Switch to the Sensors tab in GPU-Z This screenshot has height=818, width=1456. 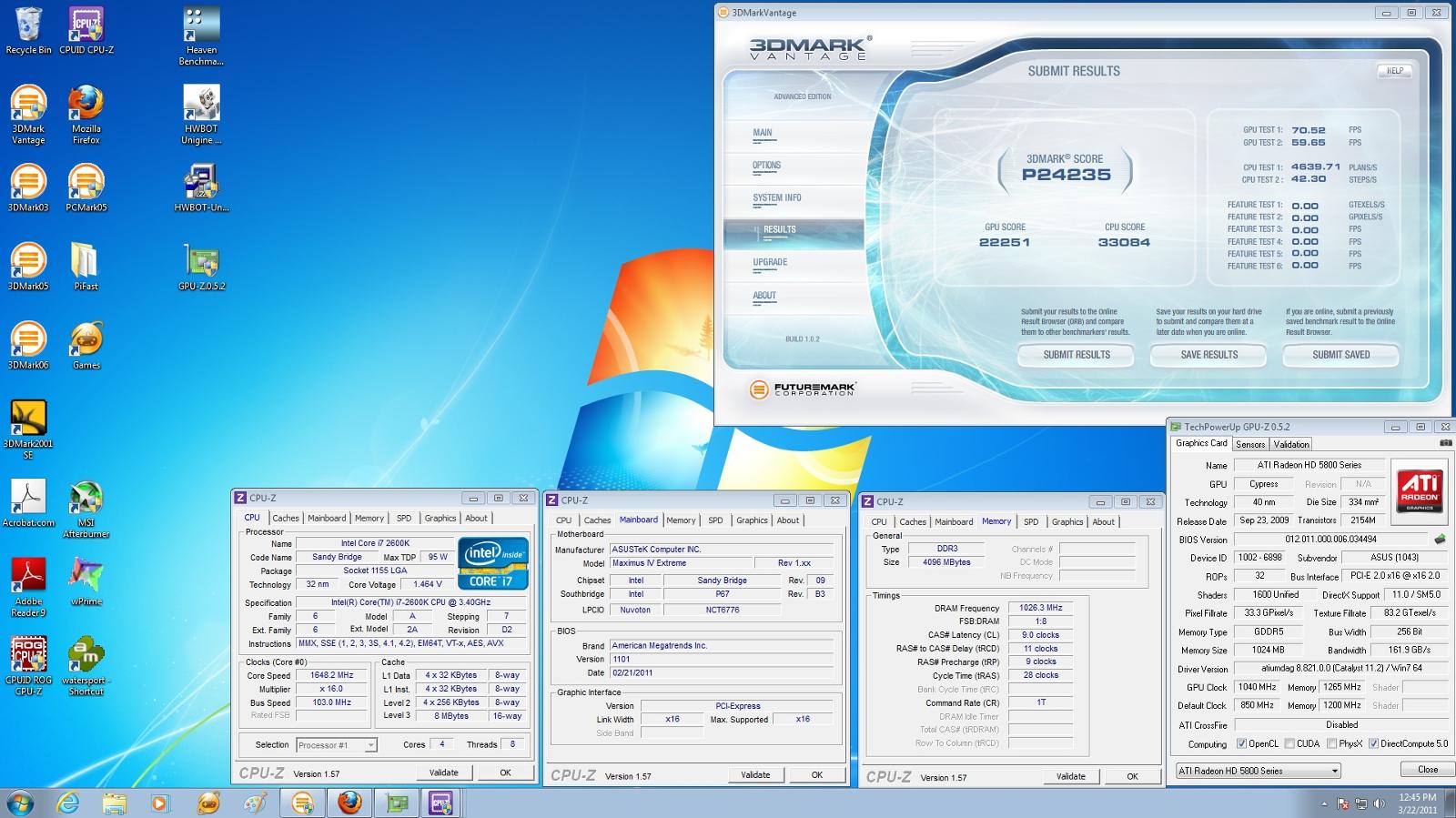click(1250, 444)
